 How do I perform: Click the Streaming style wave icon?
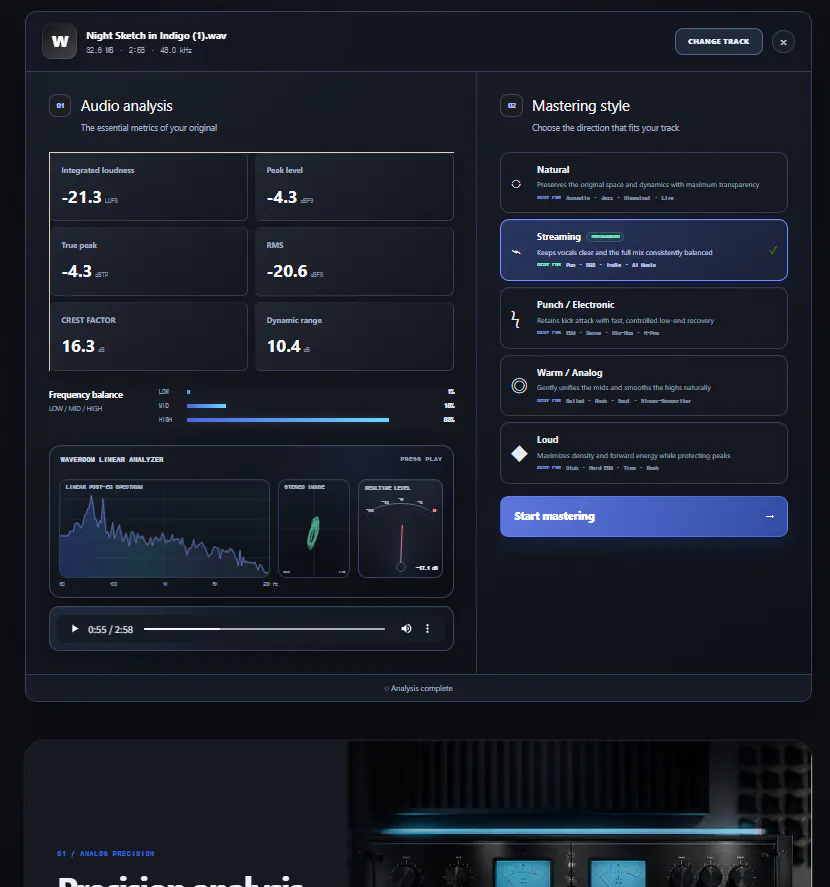pos(516,252)
